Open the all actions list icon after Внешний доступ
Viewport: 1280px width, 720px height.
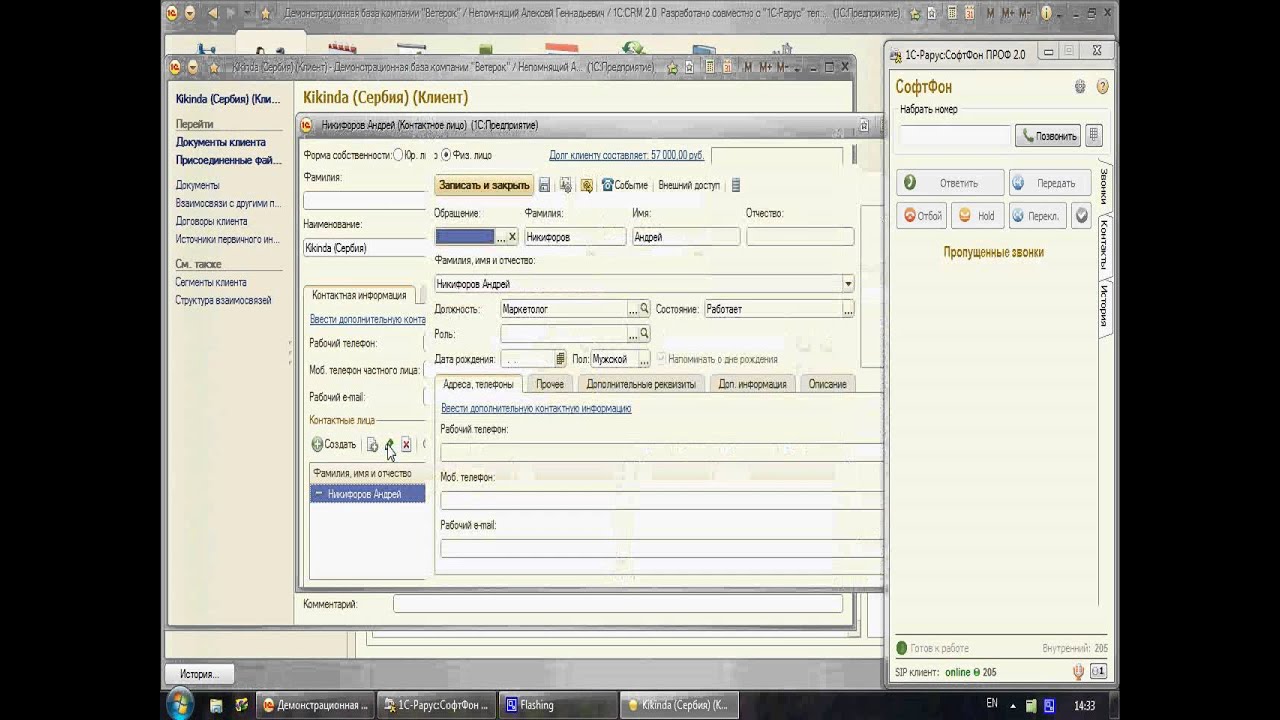point(736,185)
